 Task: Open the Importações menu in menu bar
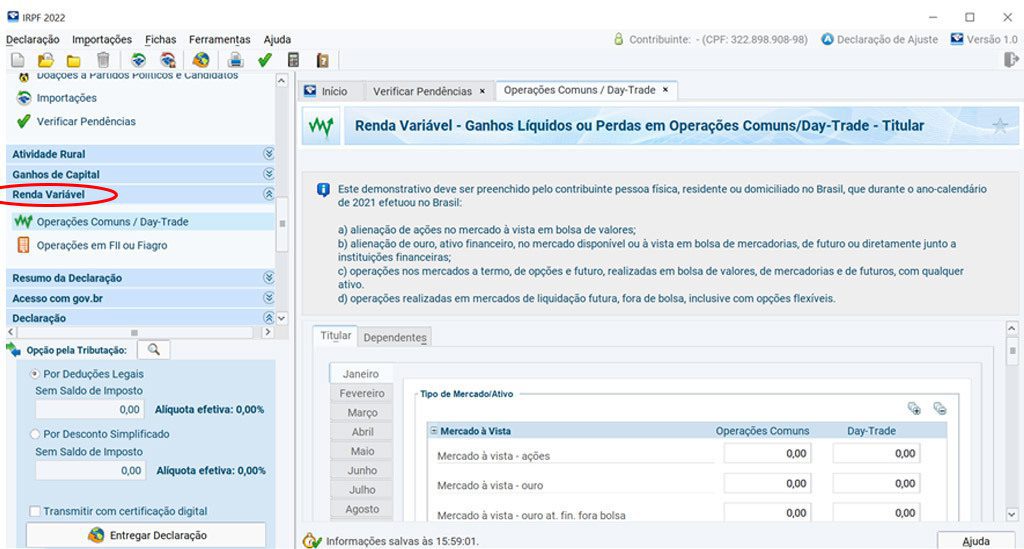pyautogui.click(x=102, y=39)
